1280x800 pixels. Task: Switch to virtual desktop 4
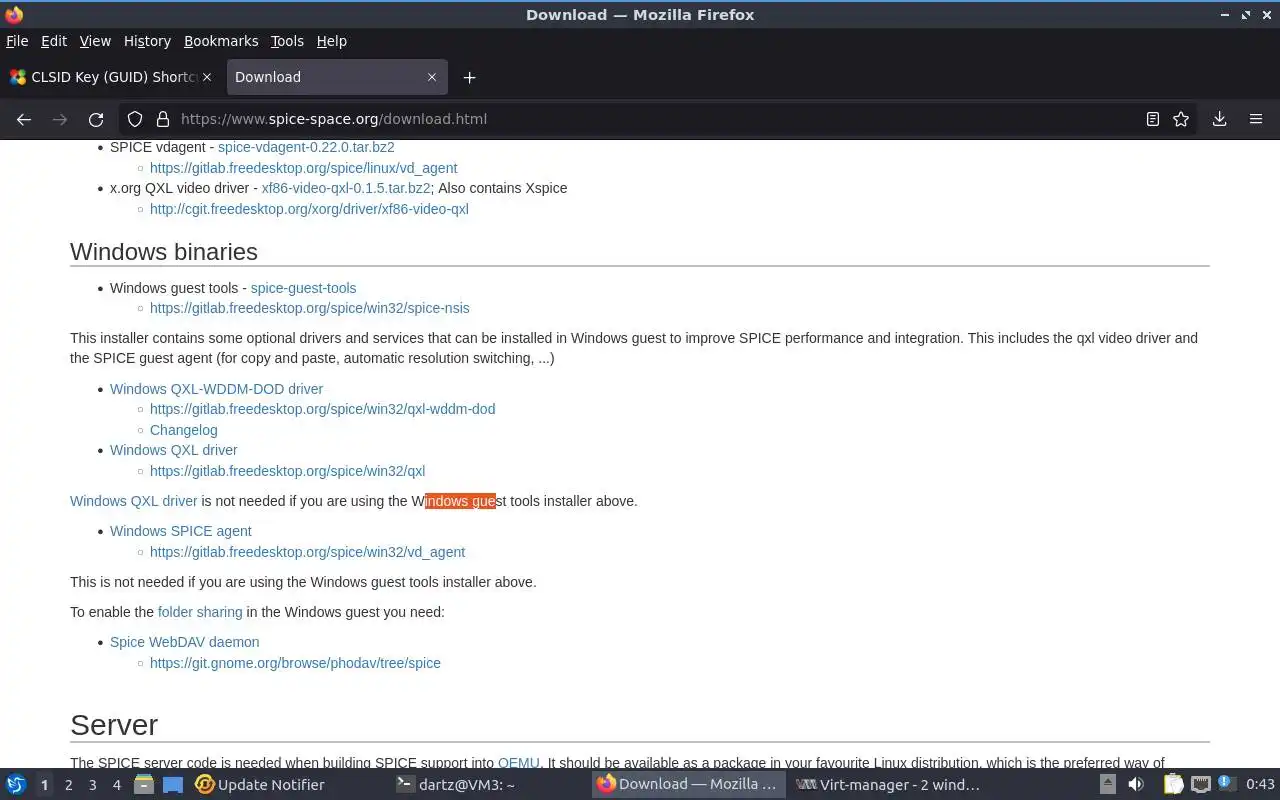point(116,785)
